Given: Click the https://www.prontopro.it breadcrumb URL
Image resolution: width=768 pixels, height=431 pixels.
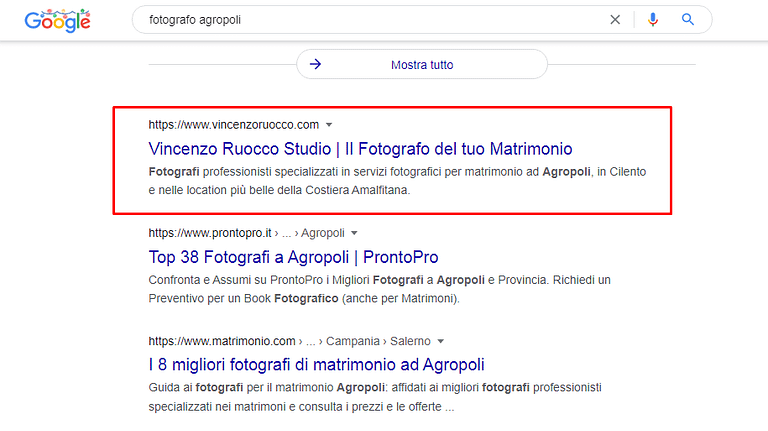Looking at the screenshot, I should coord(246,233).
